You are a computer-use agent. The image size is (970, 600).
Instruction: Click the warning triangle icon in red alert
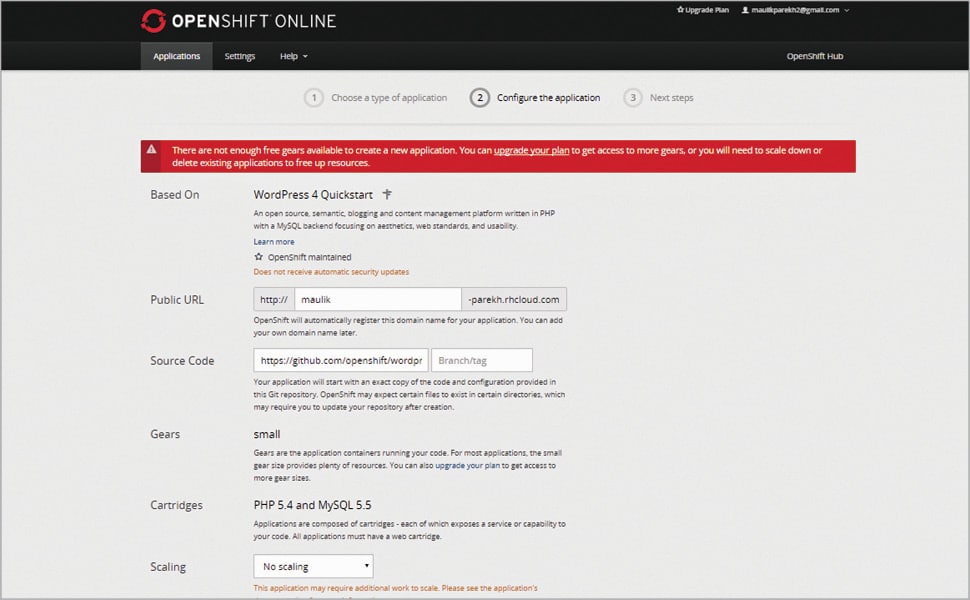pyautogui.click(x=152, y=149)
